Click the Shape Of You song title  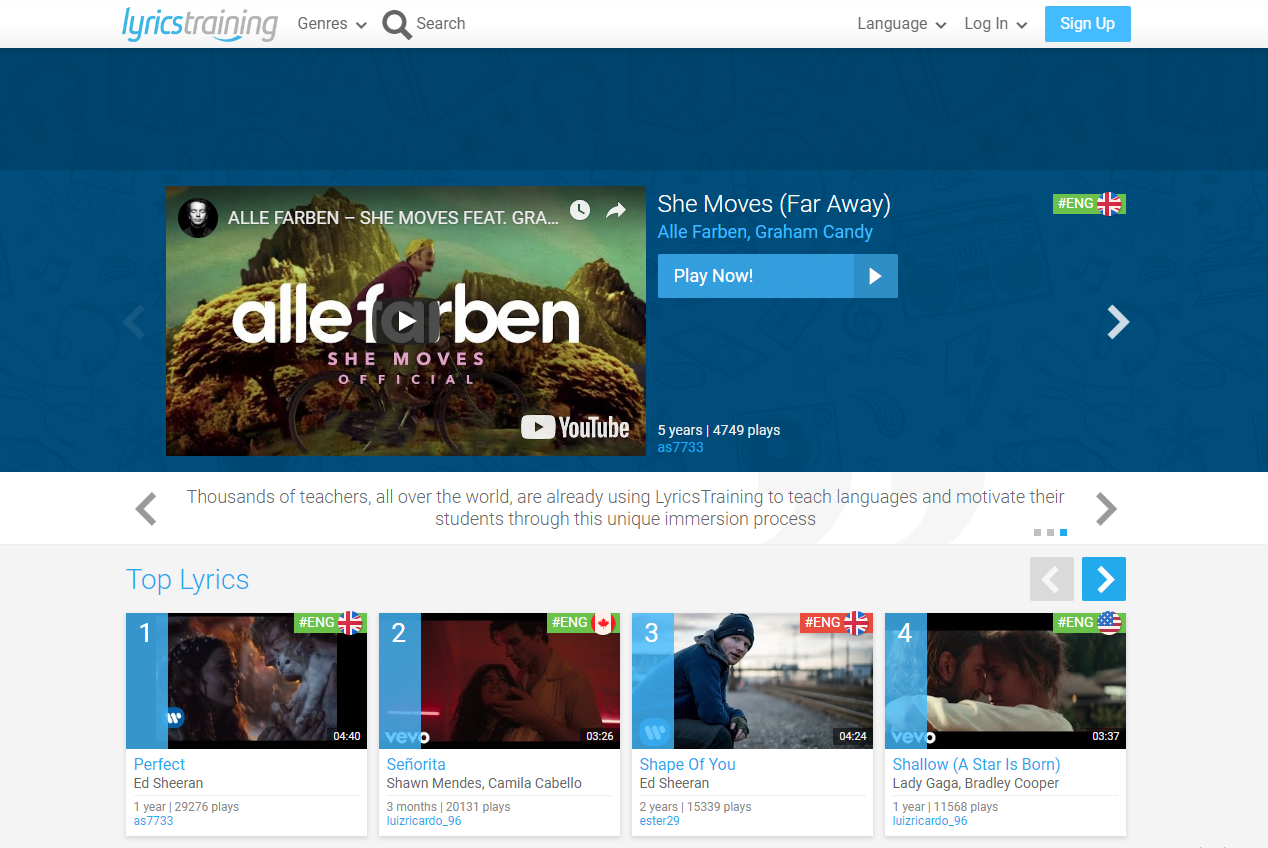coord(688,764)
